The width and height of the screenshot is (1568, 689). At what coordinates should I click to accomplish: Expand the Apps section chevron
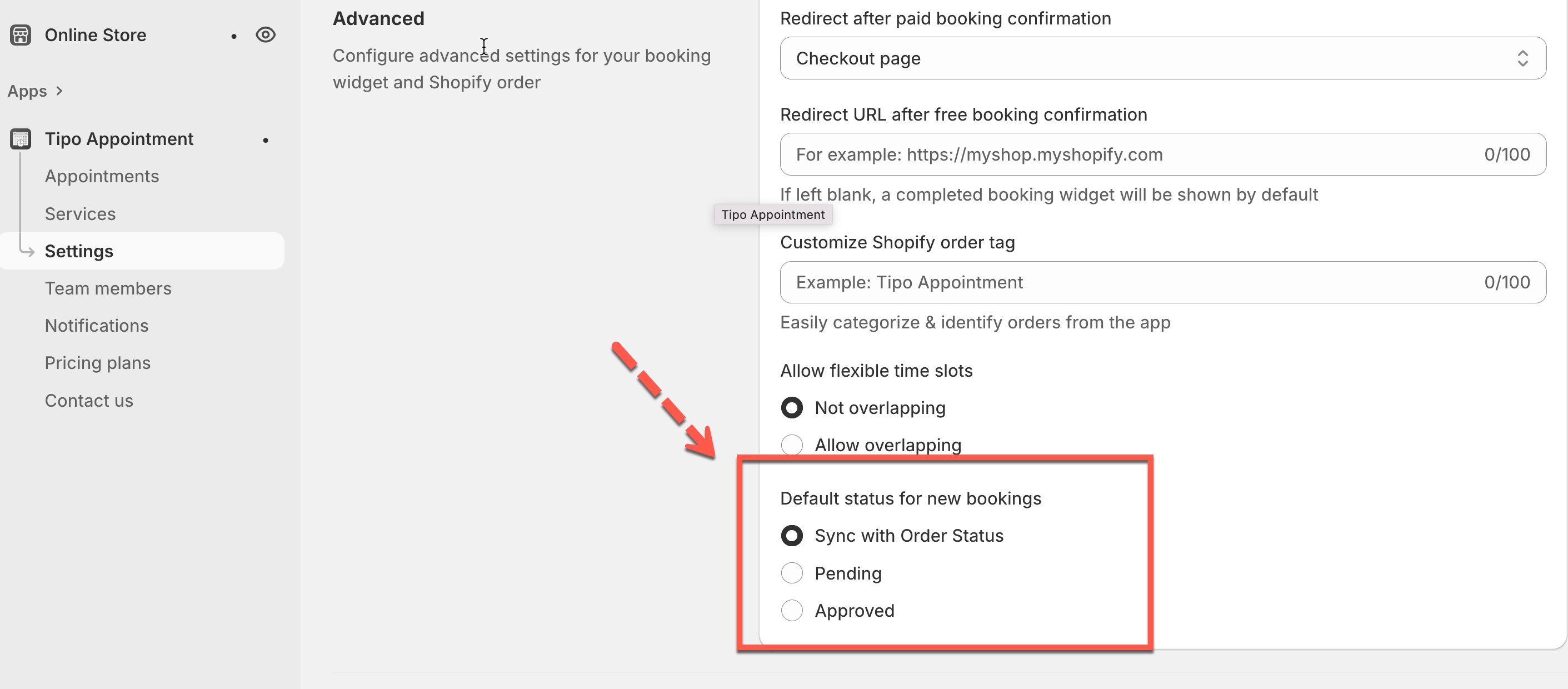59,91
